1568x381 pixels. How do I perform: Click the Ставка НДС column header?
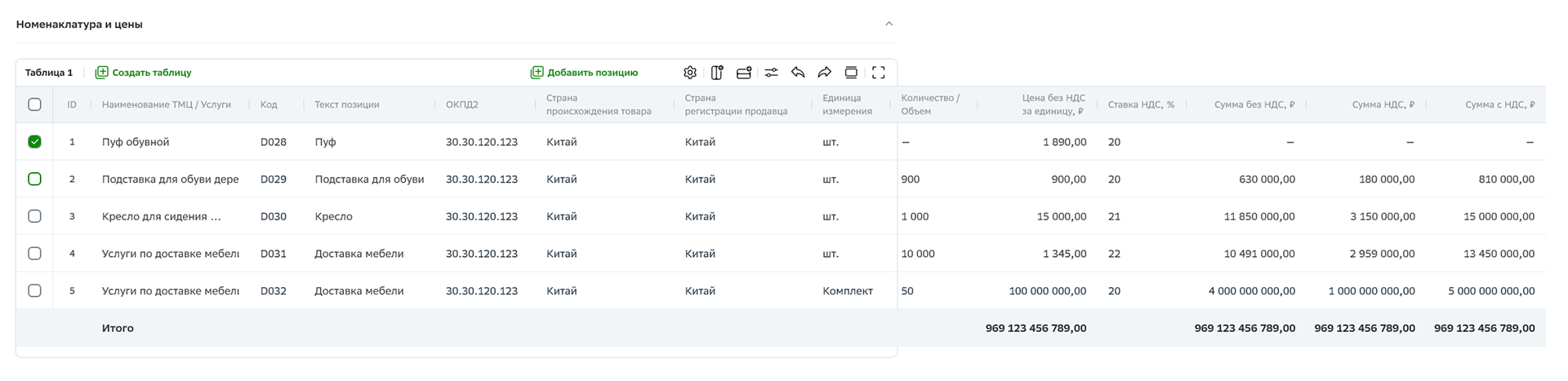pyautogui.click(x=1141, y=104)
